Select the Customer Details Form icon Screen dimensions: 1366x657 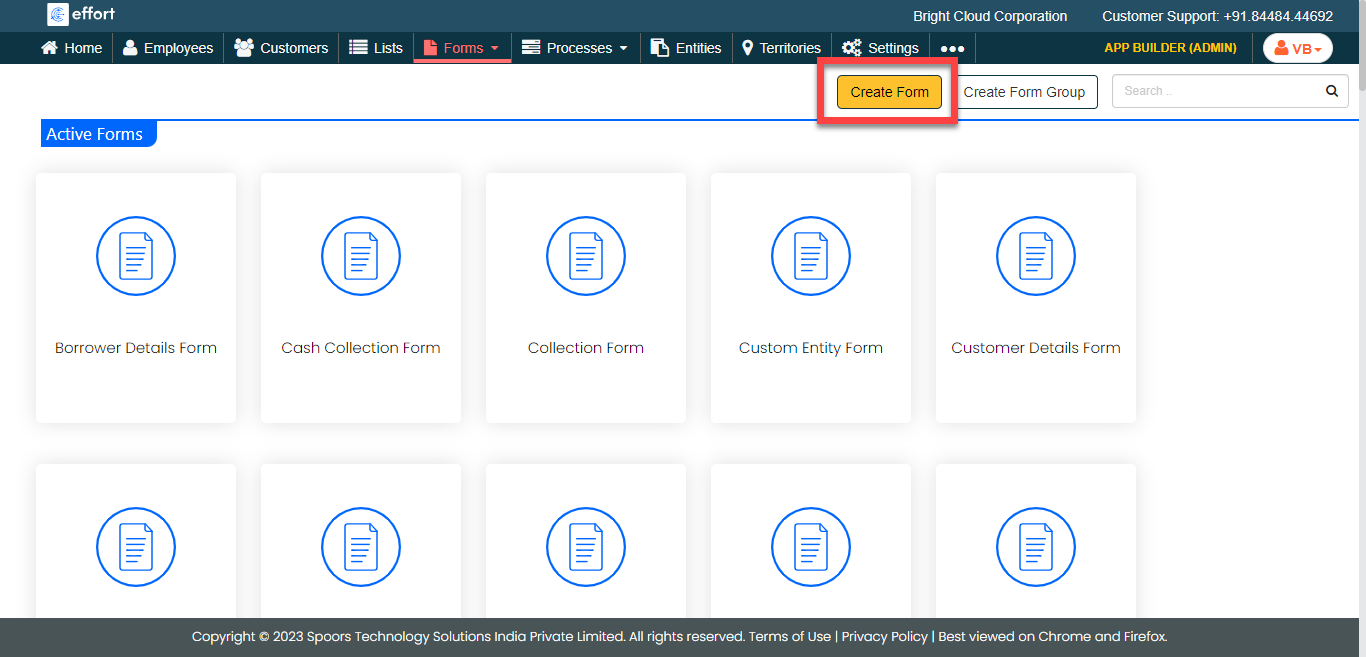[x=1036, y=256]
